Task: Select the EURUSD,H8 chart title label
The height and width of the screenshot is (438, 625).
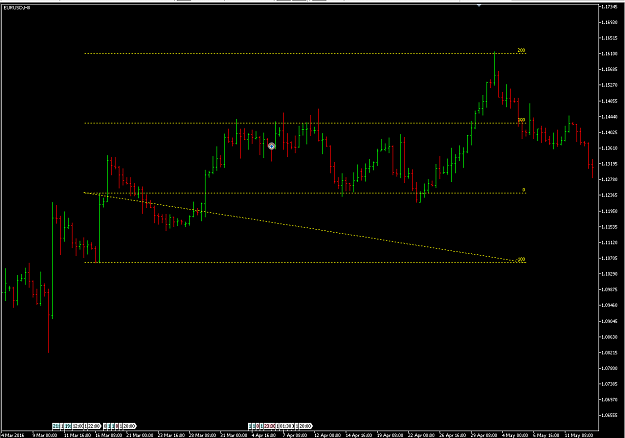Action: coord(16,8)
